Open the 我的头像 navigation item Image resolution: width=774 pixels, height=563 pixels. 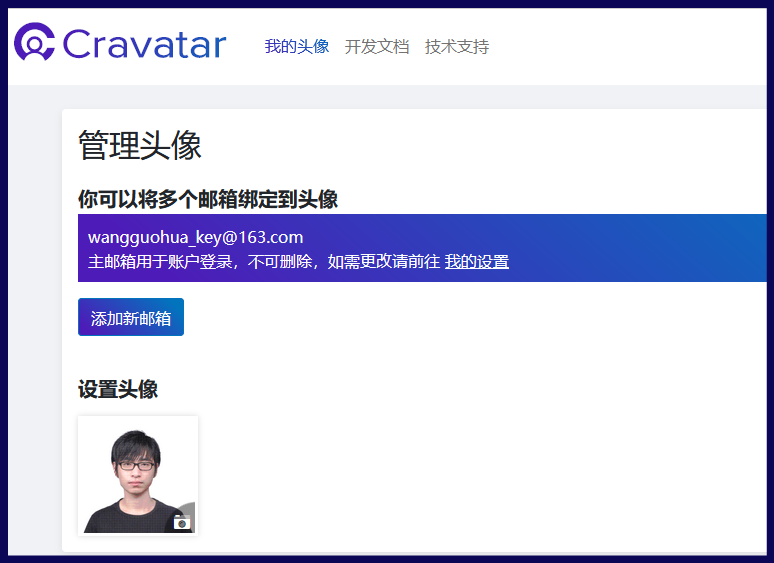coord(296,46)
